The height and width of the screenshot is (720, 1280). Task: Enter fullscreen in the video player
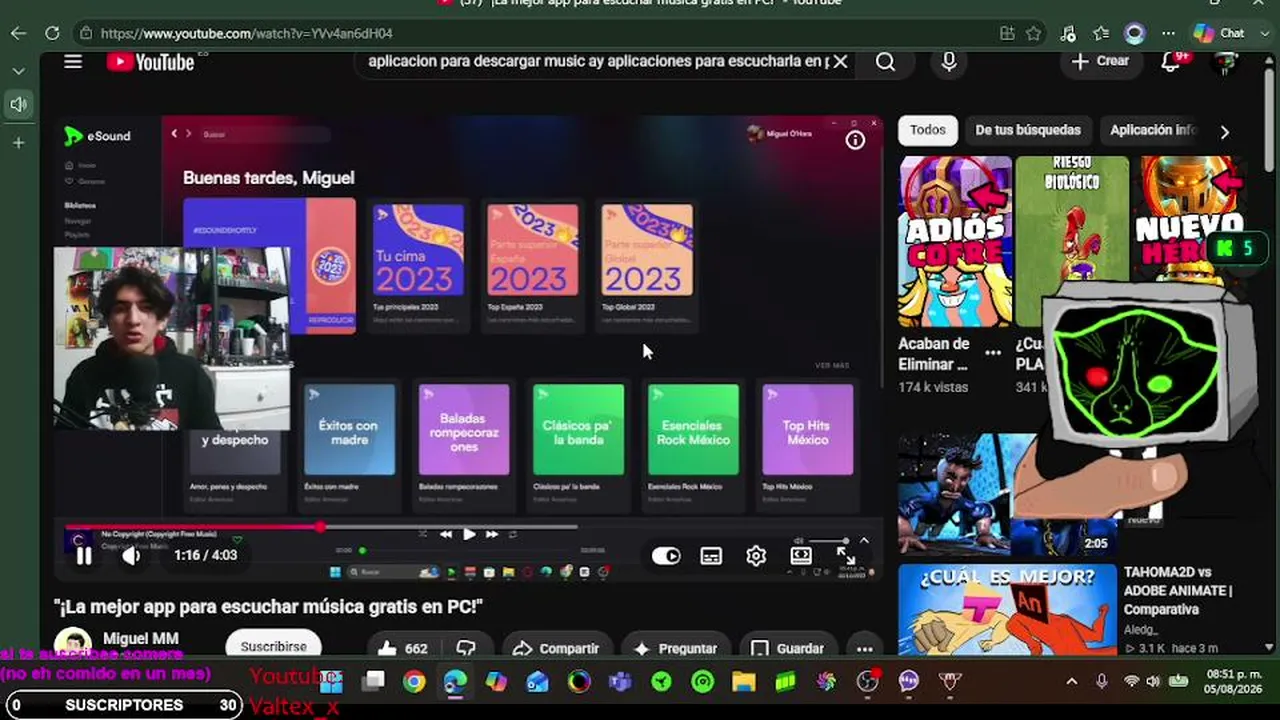pos(846,556)
